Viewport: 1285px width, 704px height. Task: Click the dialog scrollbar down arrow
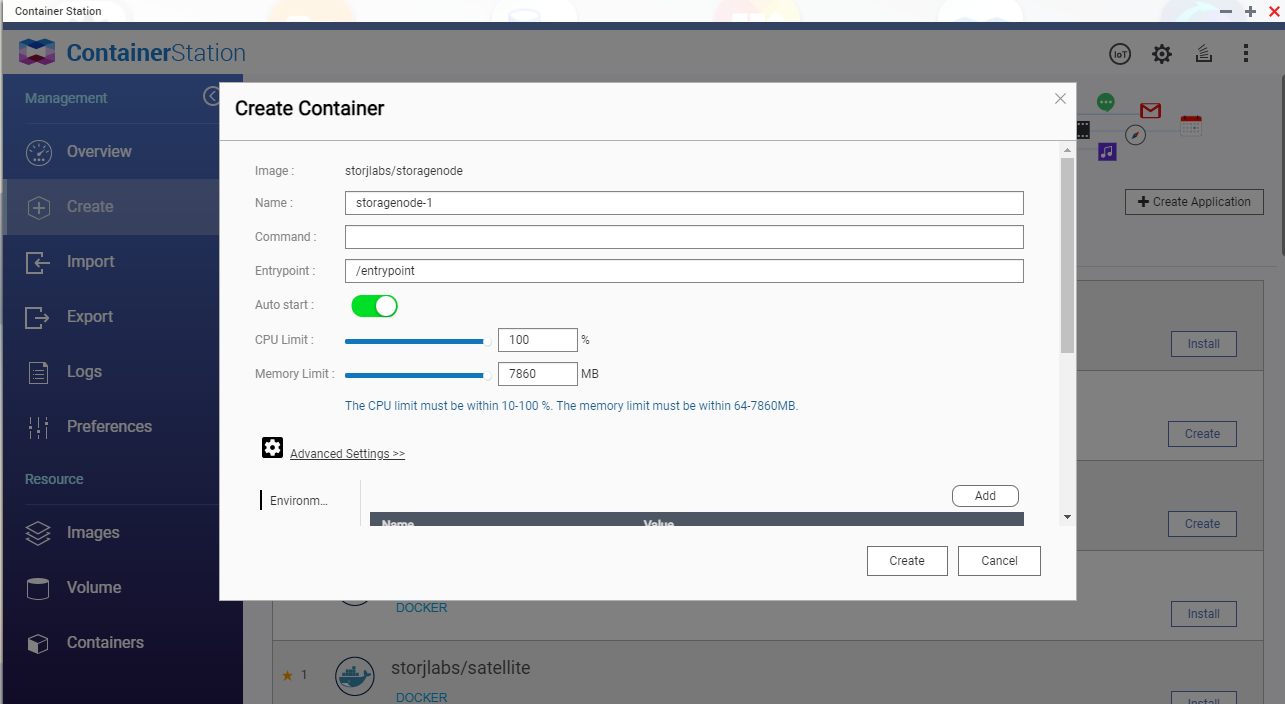[1067, 517]
